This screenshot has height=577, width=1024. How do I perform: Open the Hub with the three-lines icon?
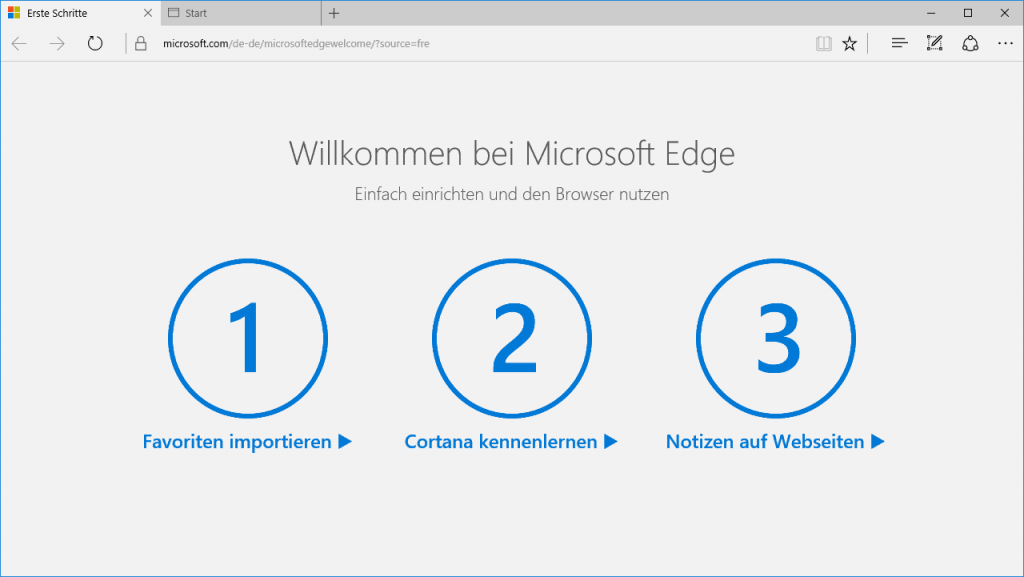[899, 44]
